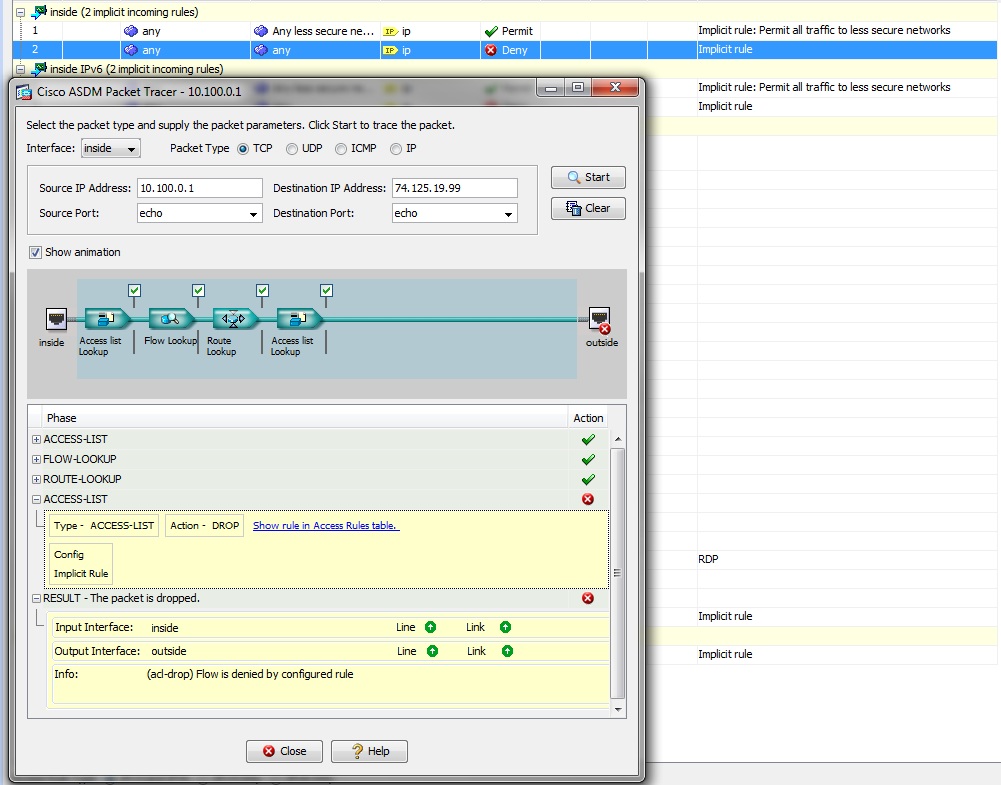Expand the ROUTE-LOOKUP phase
This screenshot has width=1001, height=785.
tap(36, 479)
